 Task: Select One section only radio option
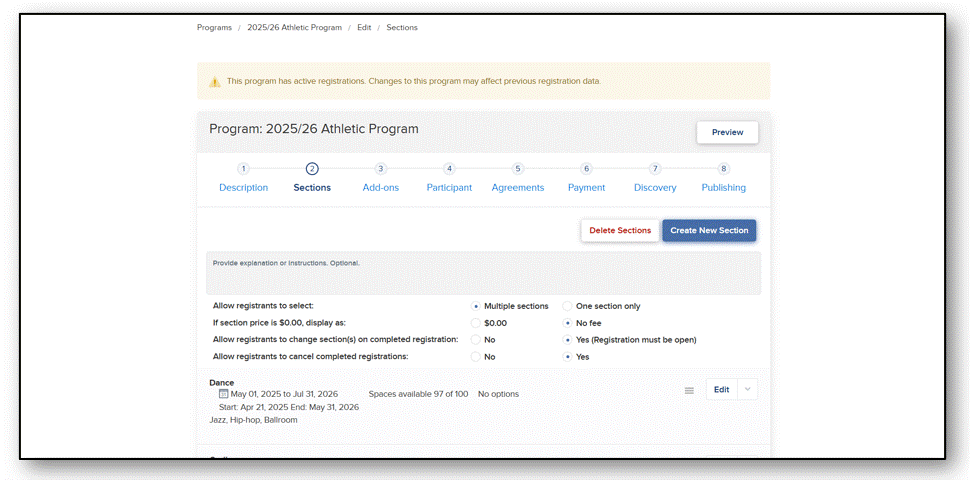click(x=567, y=306)
